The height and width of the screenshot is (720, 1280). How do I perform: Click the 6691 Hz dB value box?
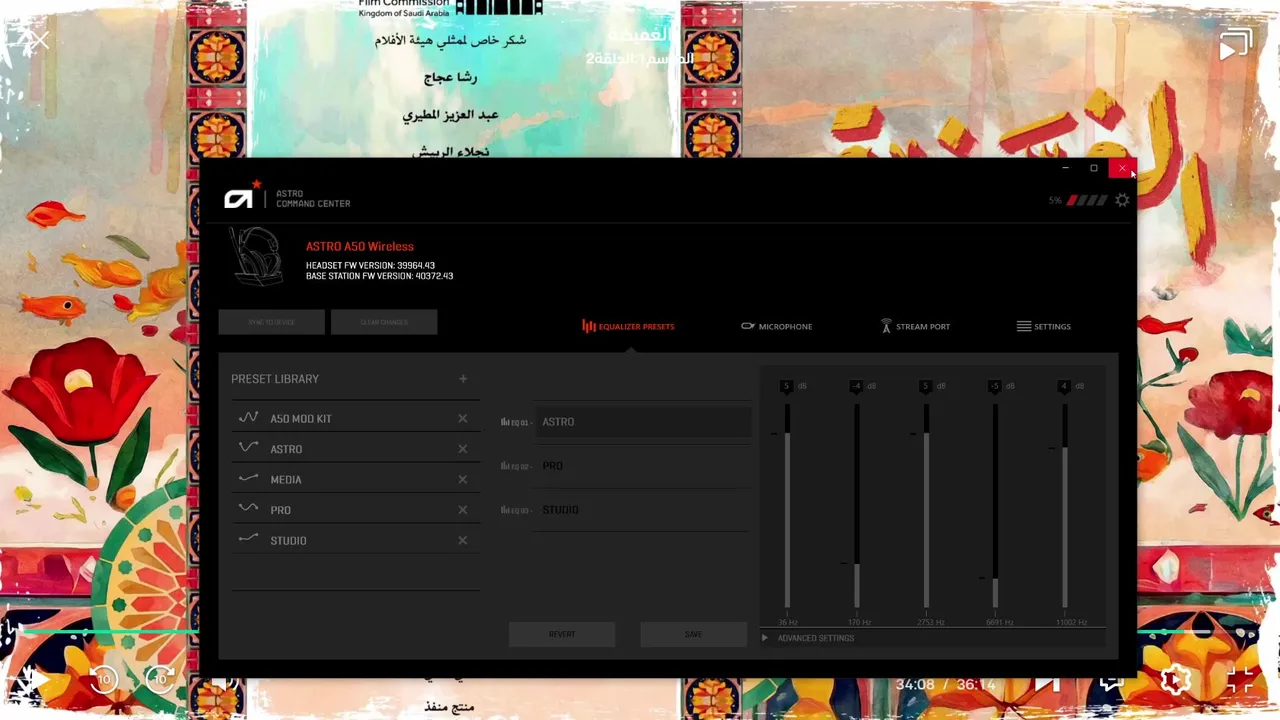[x=994, y=386]
